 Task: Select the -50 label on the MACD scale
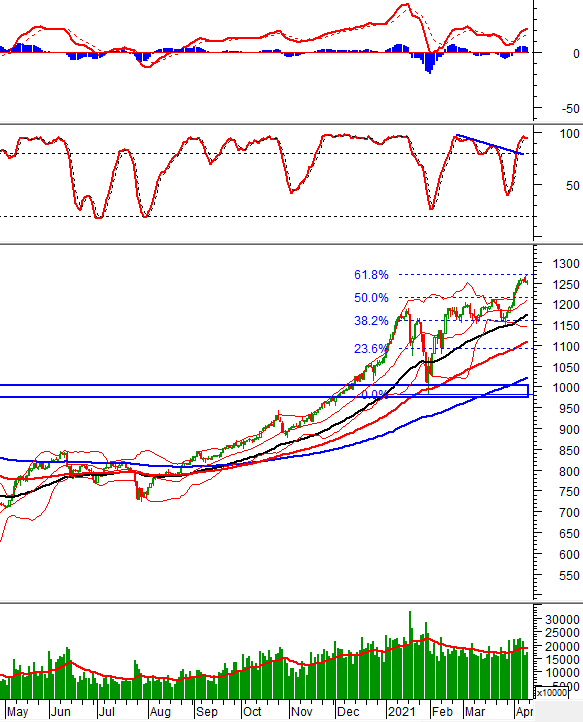pyautogui.click(x=570, y=109)
